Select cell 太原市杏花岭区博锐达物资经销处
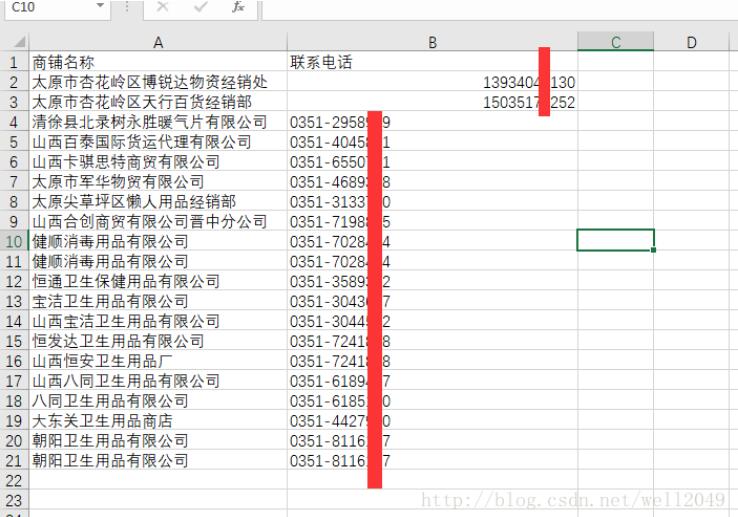Screen dimensions: 738x517 coord(158,82)
